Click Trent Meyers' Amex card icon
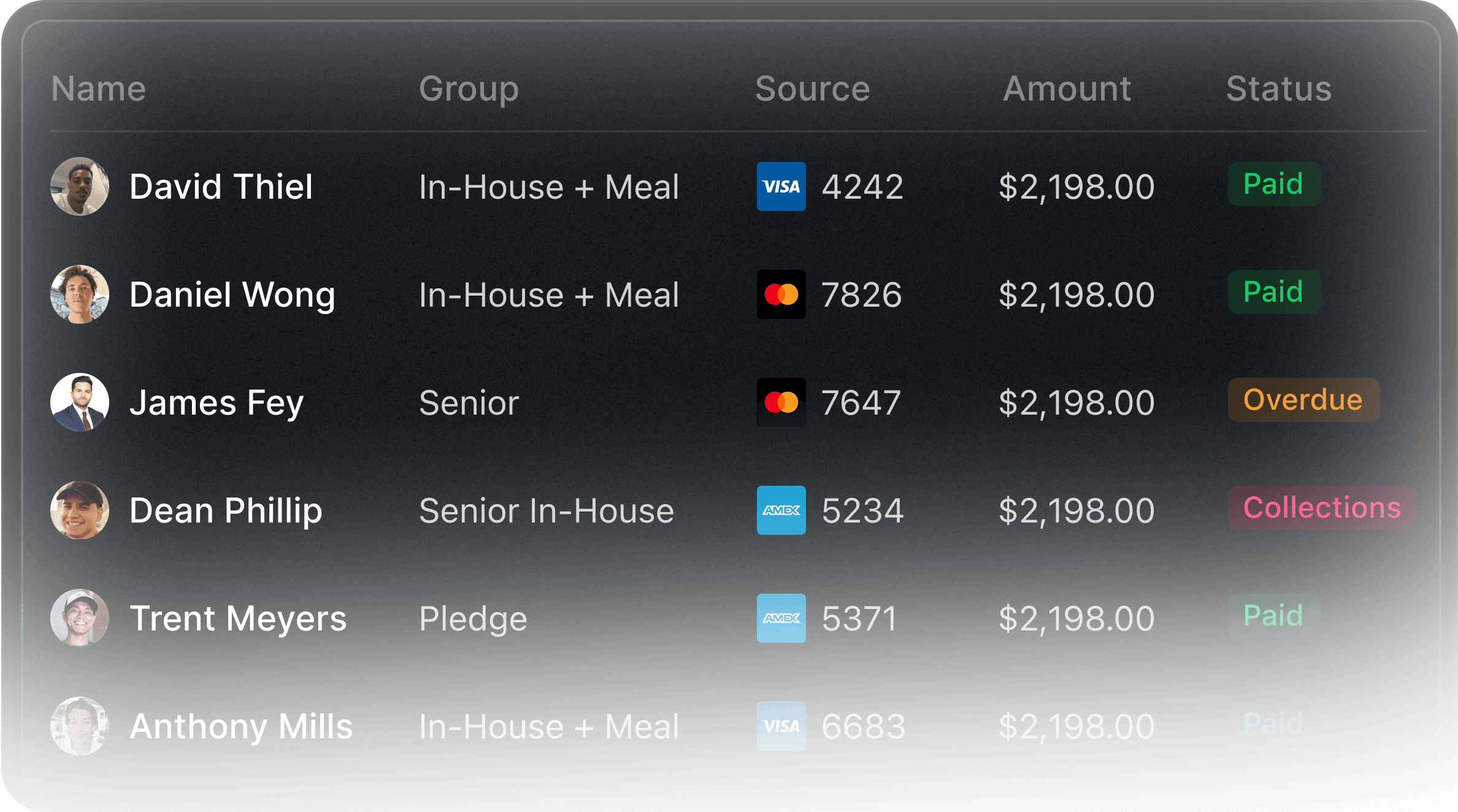Viewport: 1458px width, 812px height. (x=781, y=618)
